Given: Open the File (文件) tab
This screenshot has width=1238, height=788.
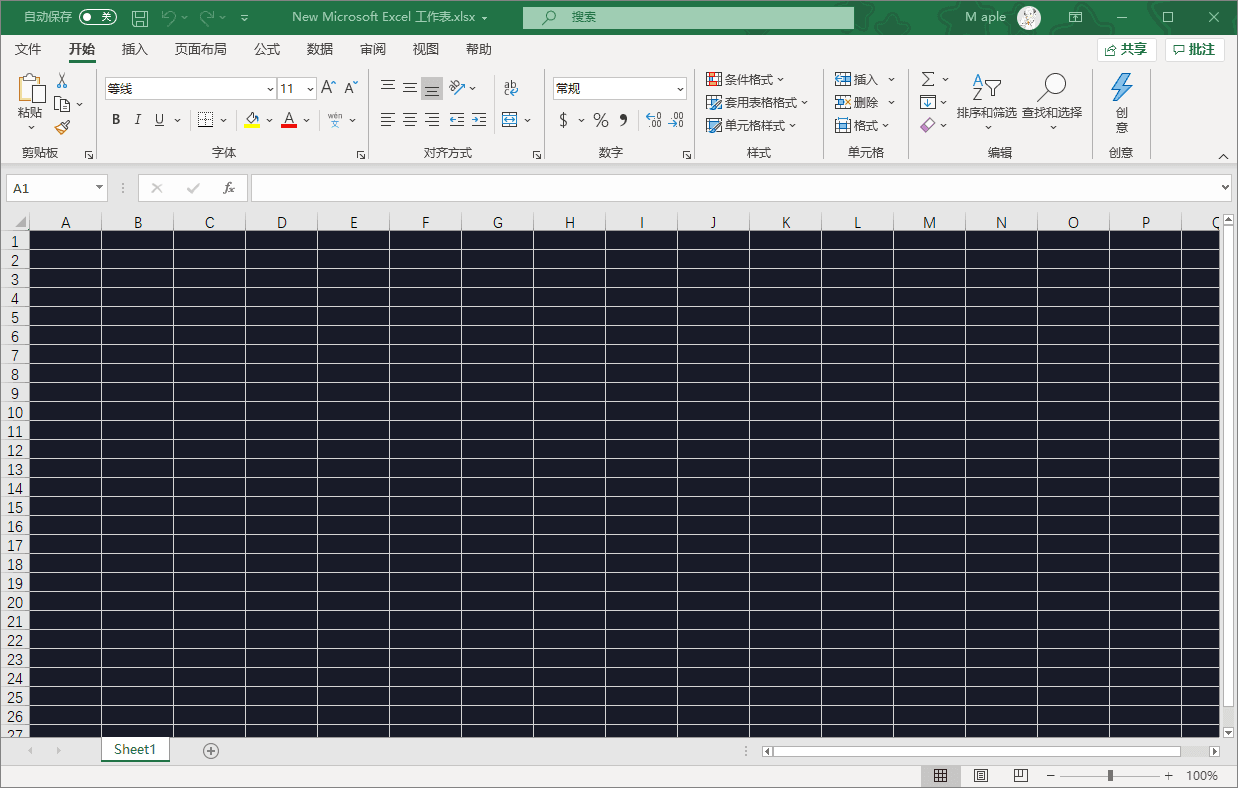Looking at the screenshot, I should pos(28,49).
